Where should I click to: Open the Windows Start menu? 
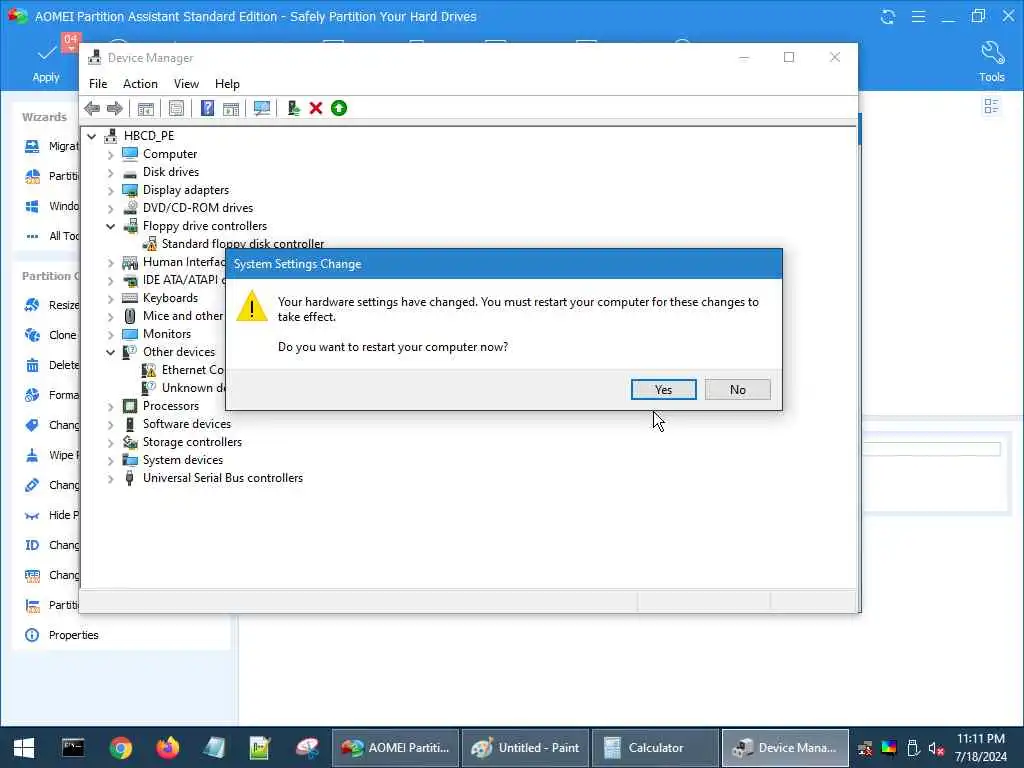coord(24,748)
